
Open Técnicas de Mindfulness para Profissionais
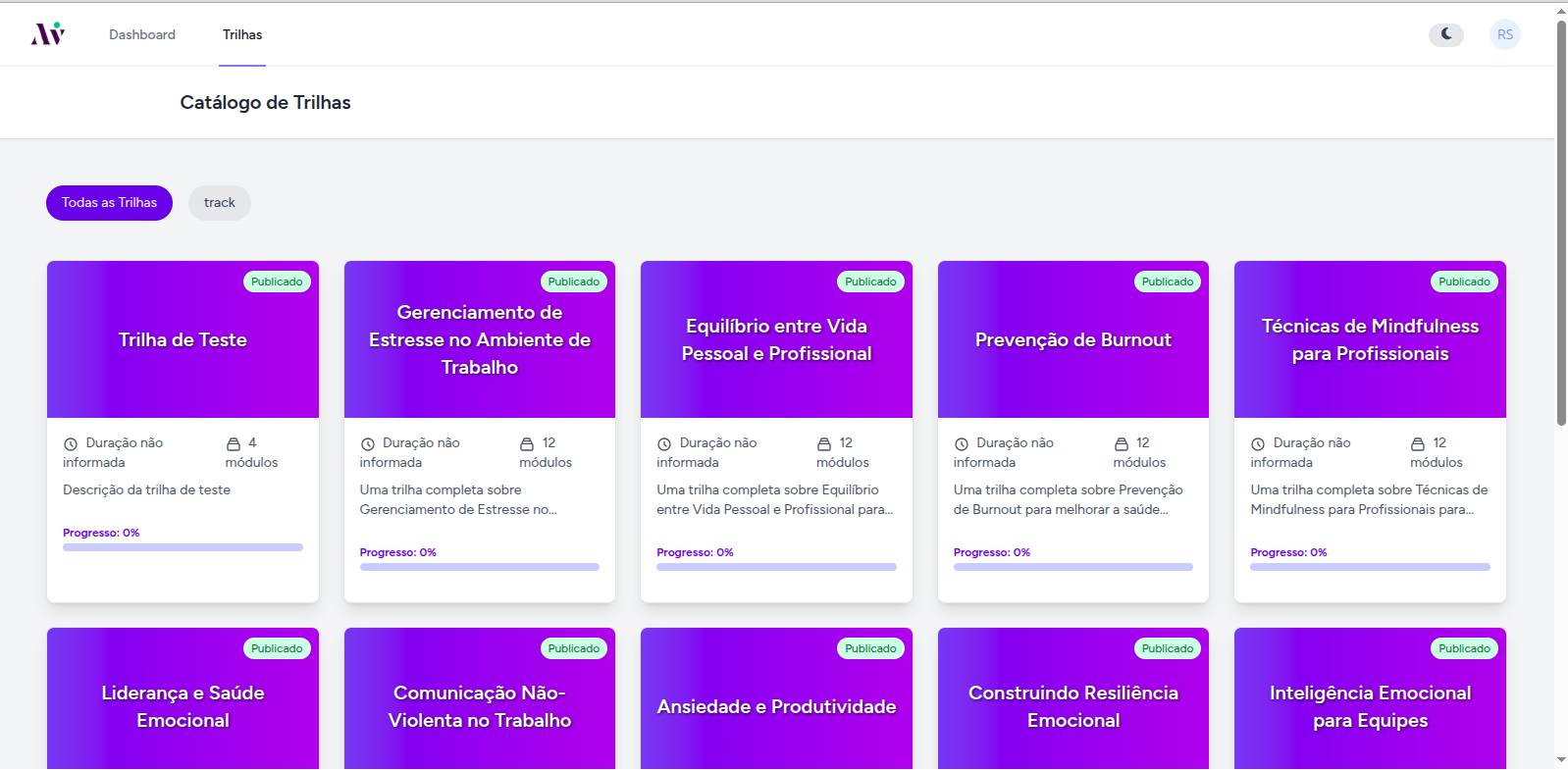pos(1370,432)
